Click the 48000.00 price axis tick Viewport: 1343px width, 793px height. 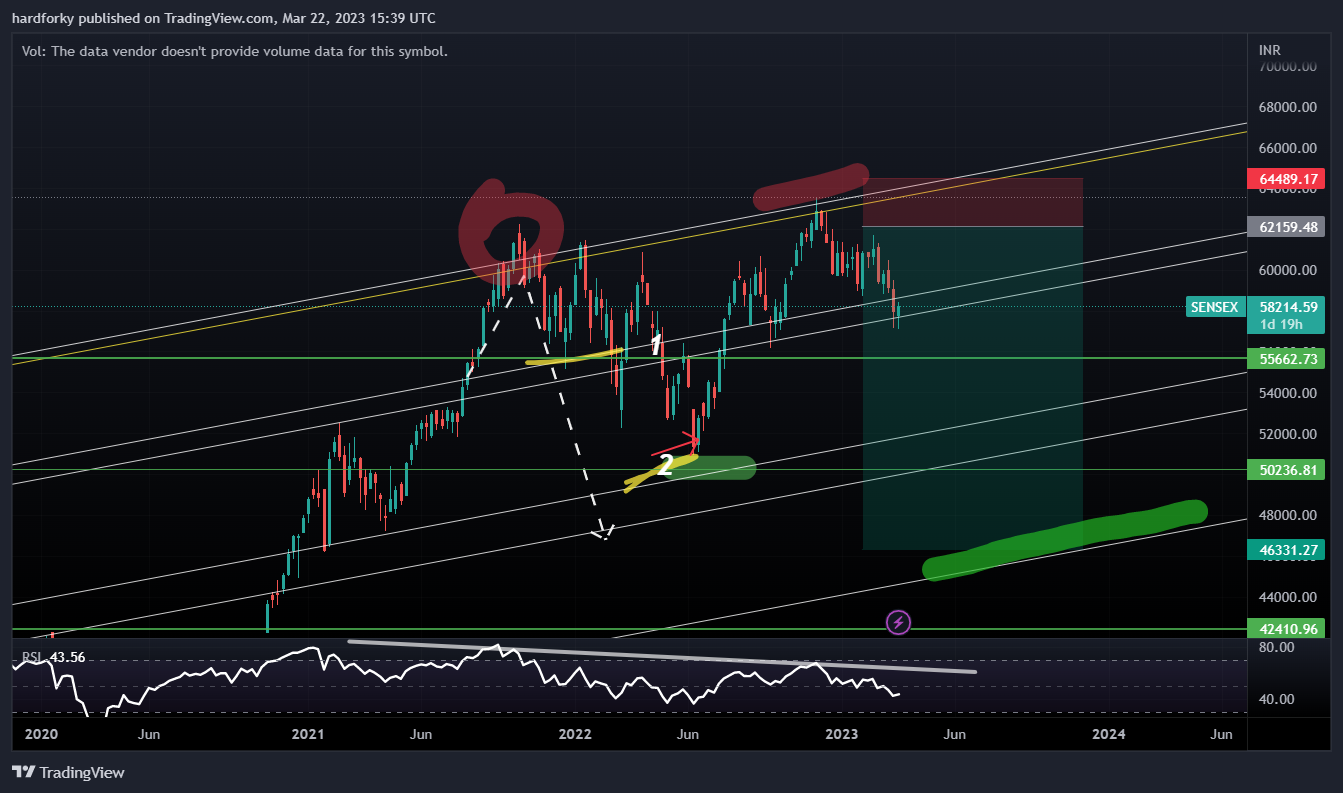[1290, 515]
